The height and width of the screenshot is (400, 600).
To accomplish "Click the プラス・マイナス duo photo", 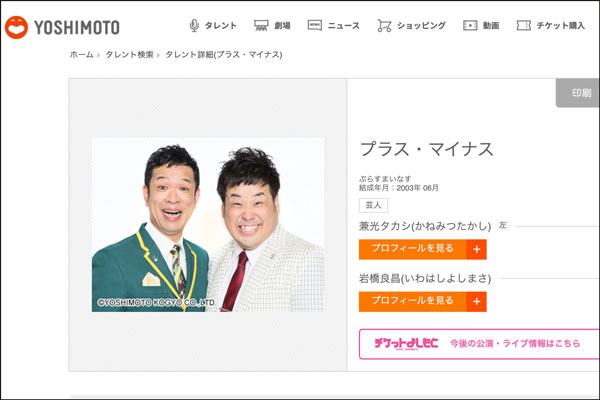I will (x=208, y=224).
